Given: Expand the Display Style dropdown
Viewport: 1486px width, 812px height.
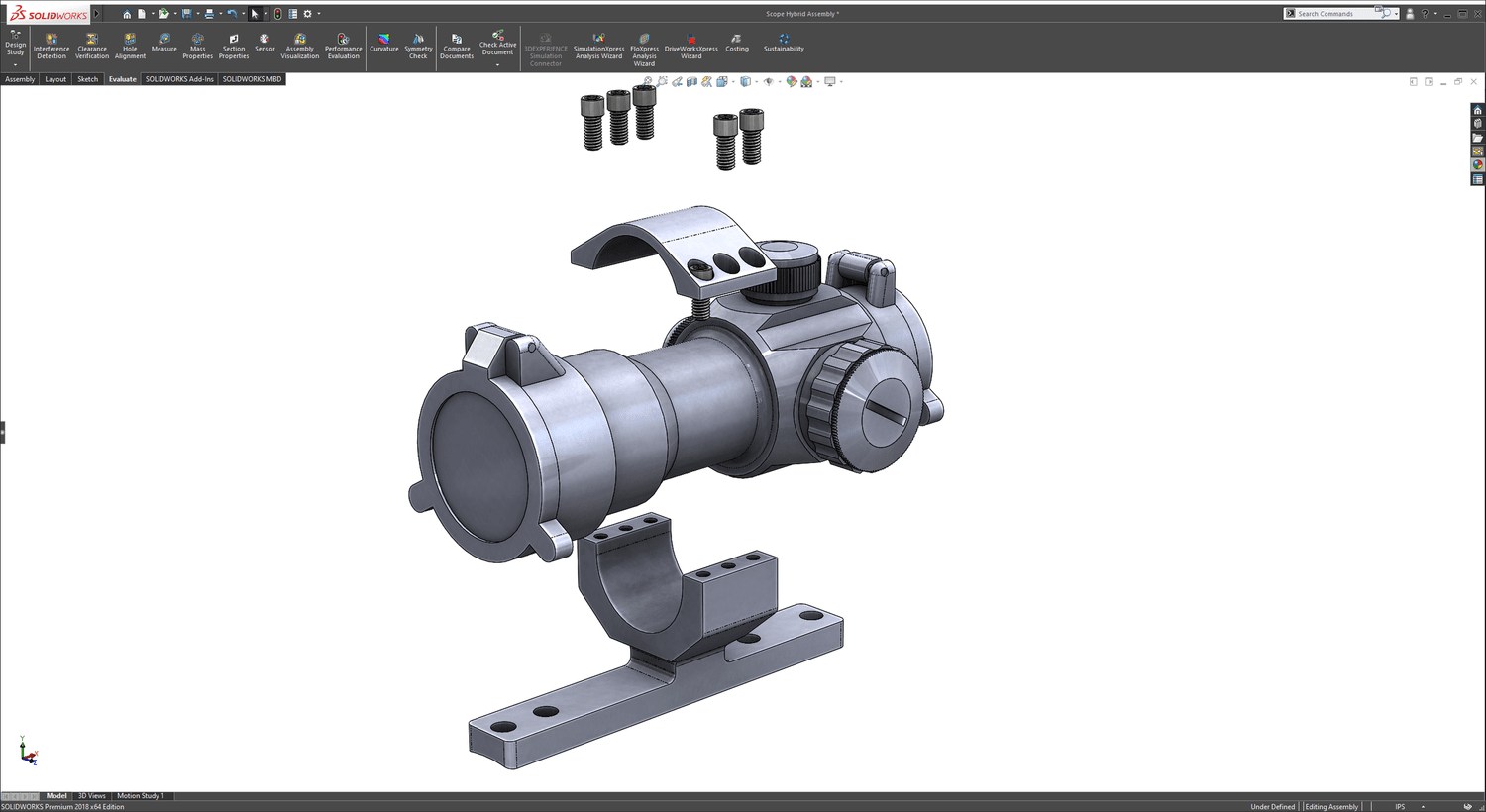Looking at the screenshot, I should [x=757, y=81].
